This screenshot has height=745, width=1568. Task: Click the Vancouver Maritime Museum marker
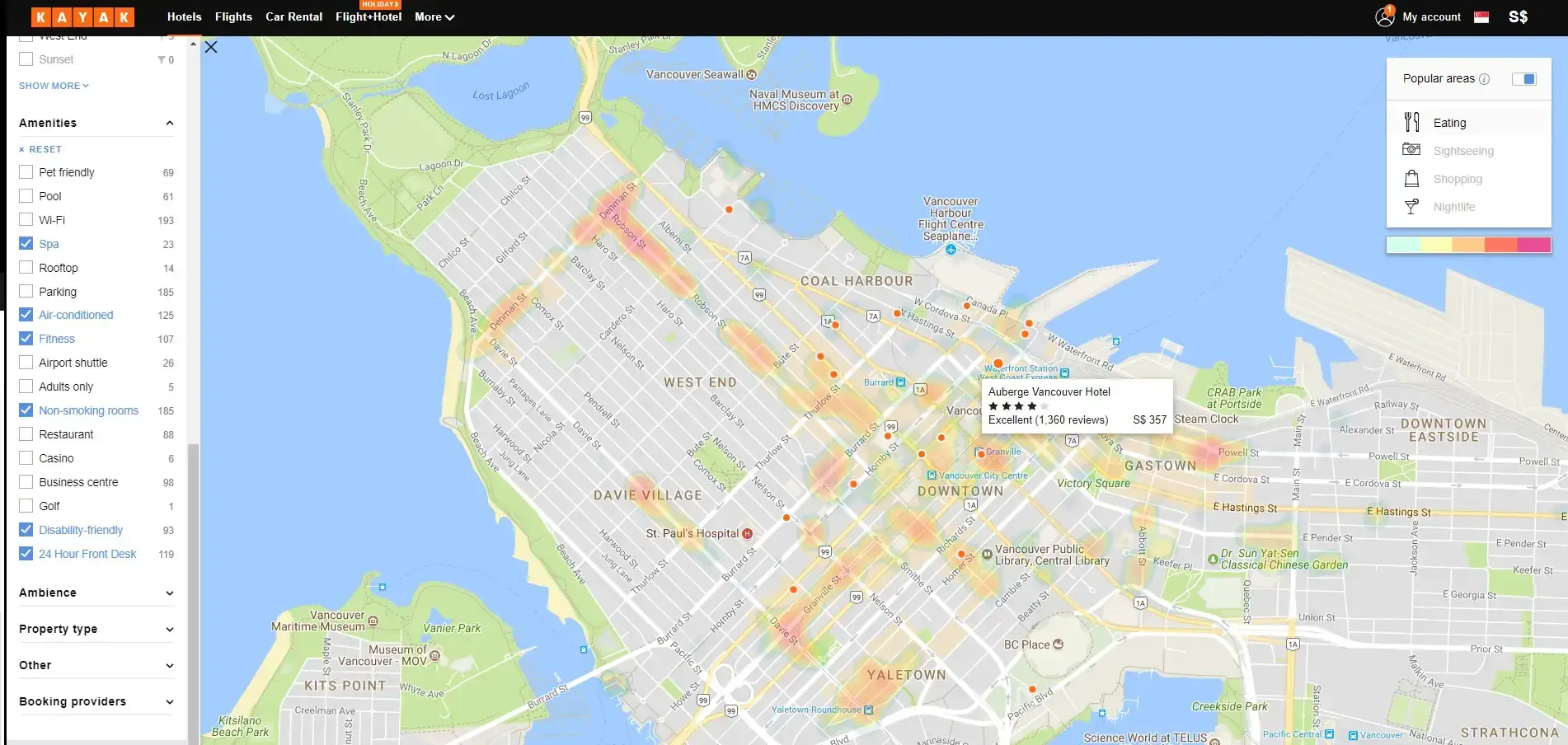(x=373, y=621)
